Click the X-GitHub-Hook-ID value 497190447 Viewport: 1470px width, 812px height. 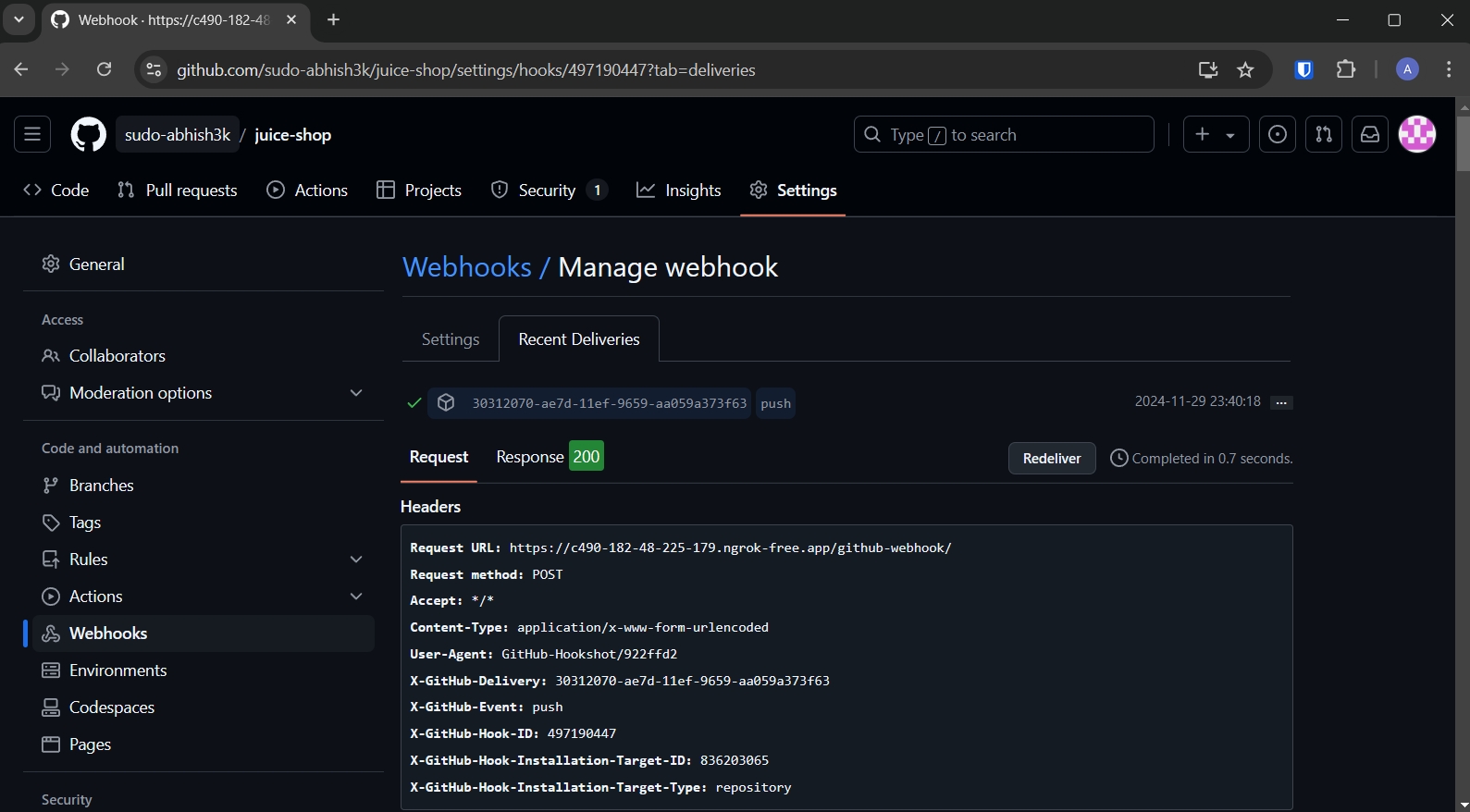[582, 734]
